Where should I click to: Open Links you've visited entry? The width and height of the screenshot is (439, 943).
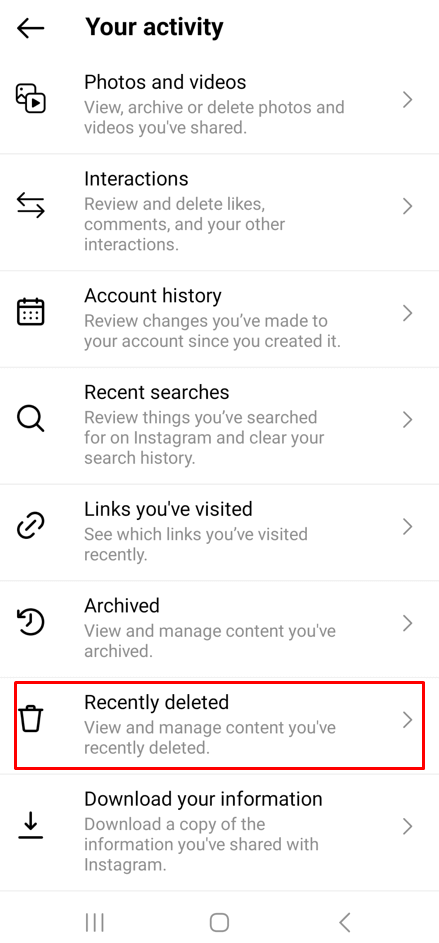pos(220,533)
